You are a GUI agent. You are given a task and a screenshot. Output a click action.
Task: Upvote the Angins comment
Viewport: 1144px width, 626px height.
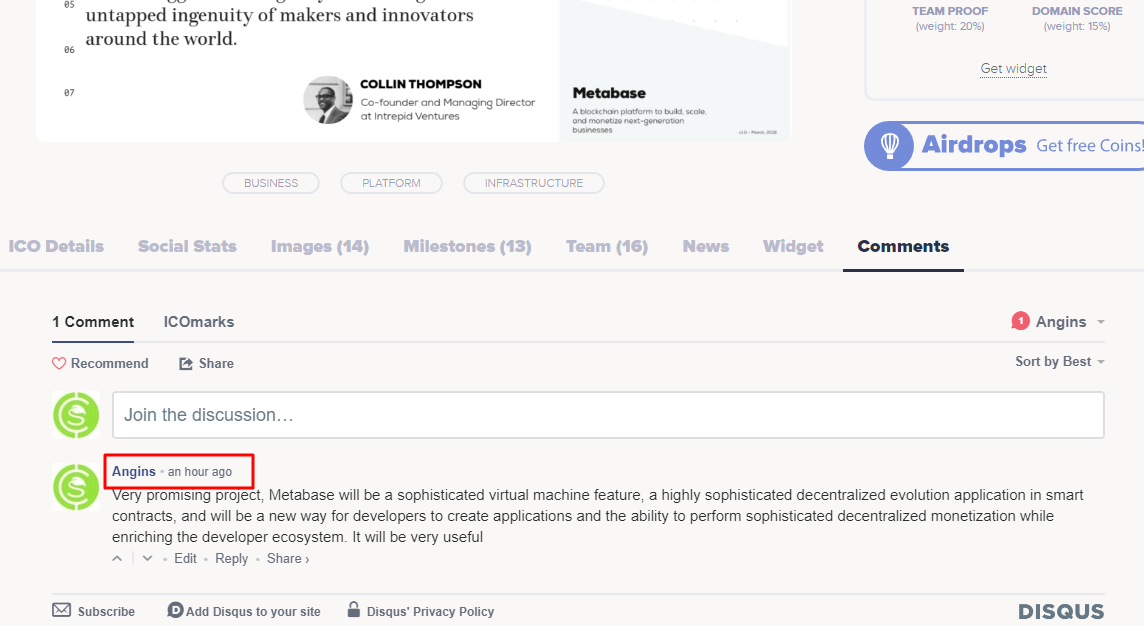click(x=117, y=559)
